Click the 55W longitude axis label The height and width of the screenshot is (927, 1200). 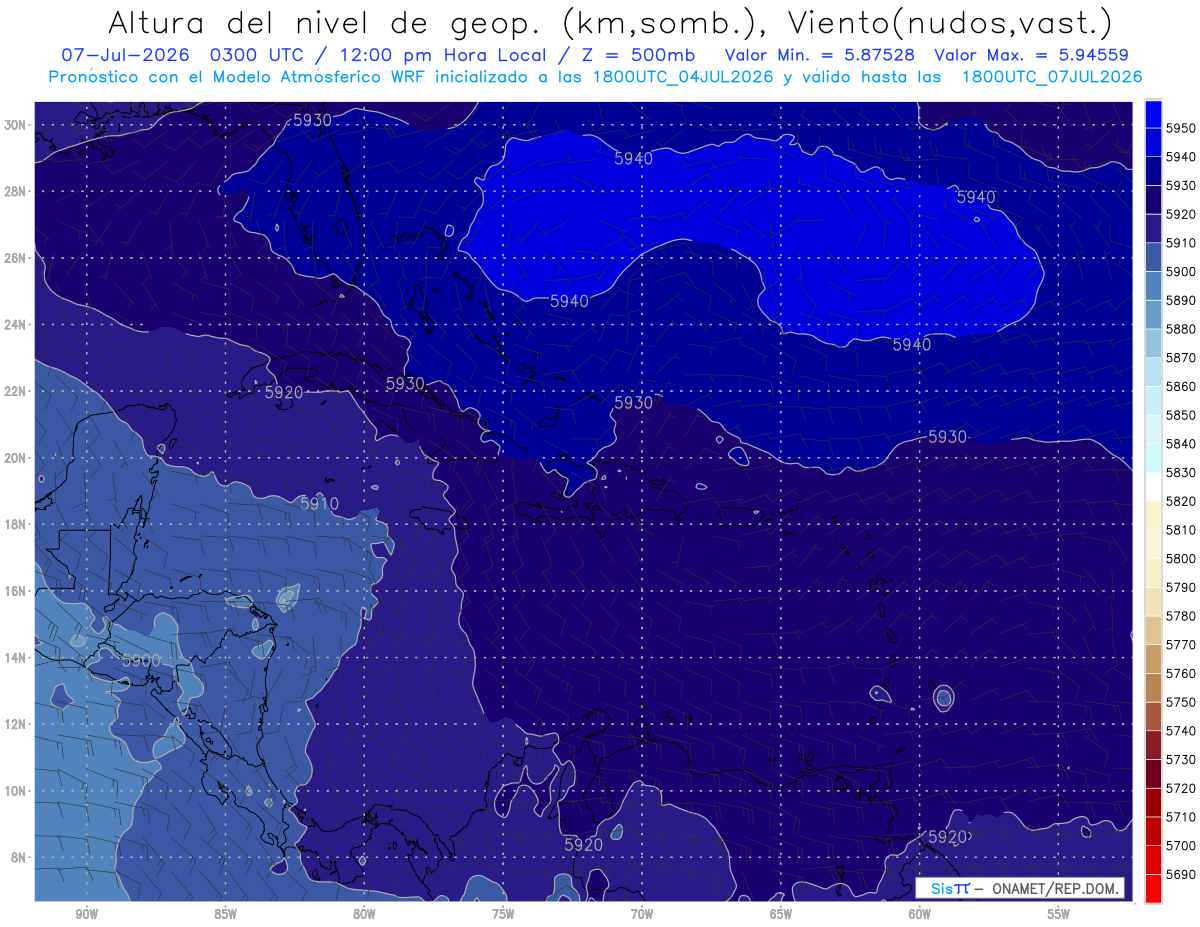point(1058,914)
